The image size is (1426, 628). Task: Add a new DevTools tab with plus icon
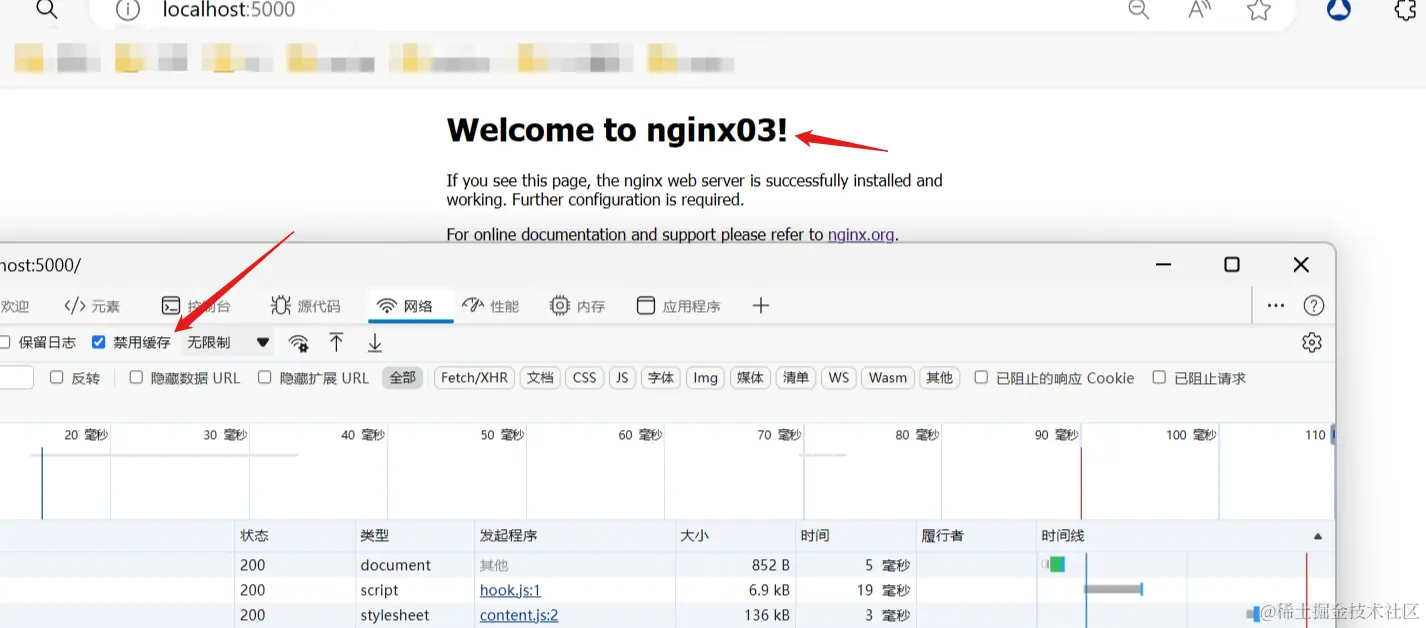pos(761,306)
